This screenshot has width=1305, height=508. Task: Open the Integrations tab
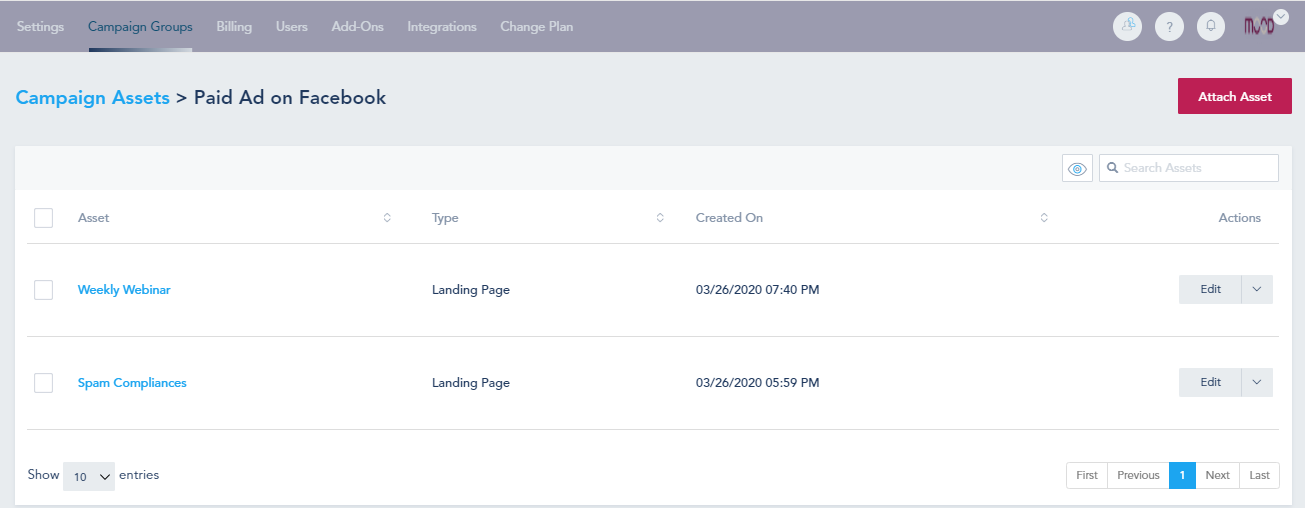pos(442,27)
